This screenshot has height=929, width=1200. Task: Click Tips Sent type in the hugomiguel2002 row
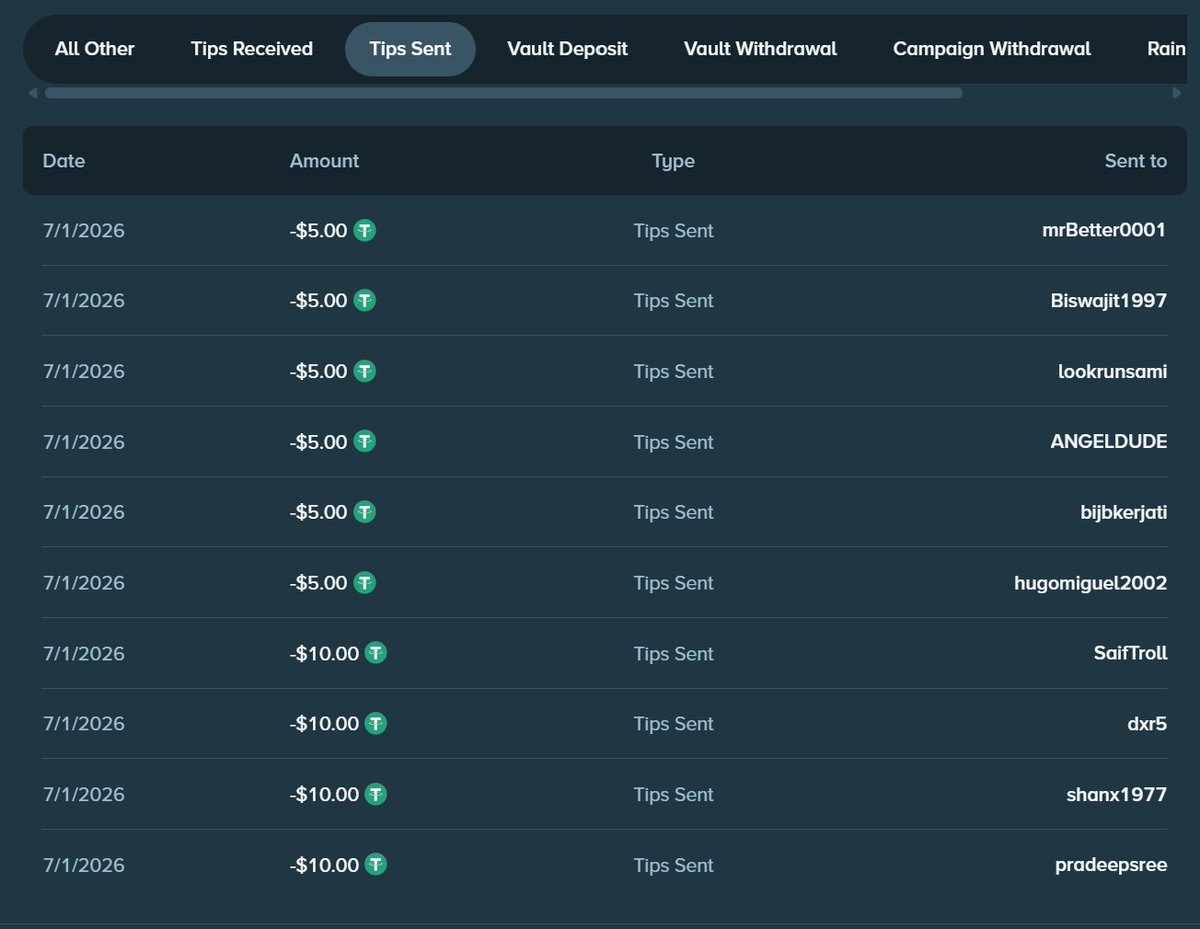[673, 582]
